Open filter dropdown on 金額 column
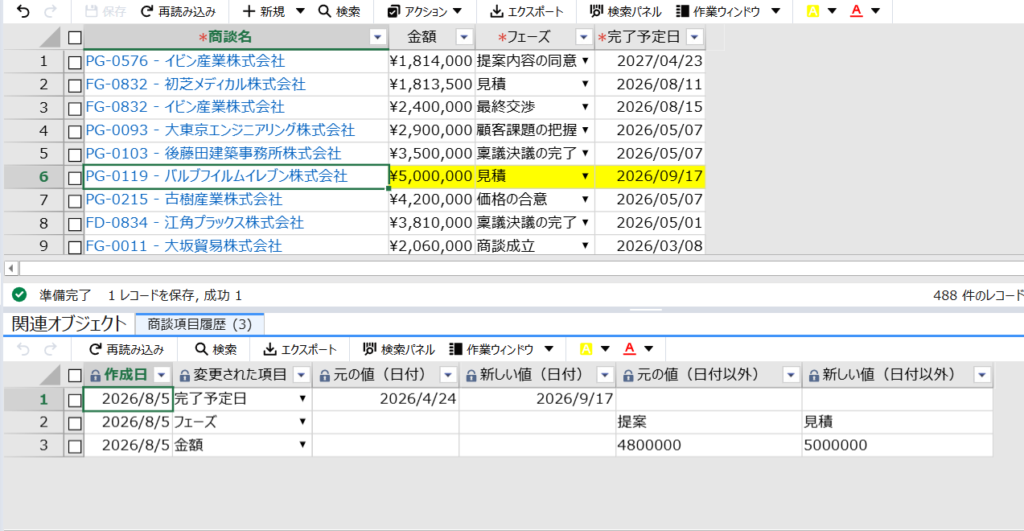This screenshot has width=1024, height=531. (x=464, y=37)
